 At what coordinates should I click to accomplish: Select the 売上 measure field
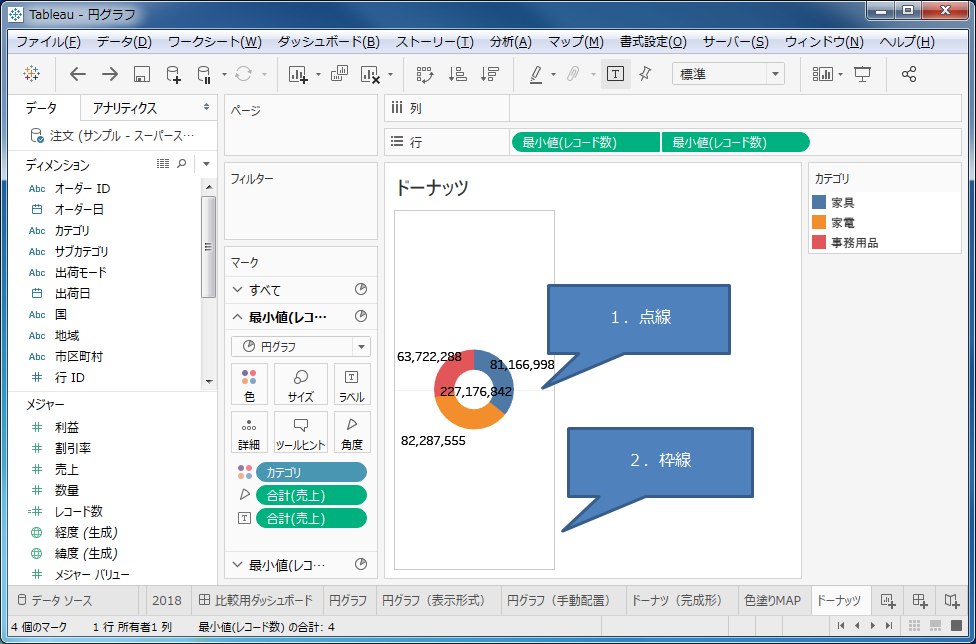[67, 469]
